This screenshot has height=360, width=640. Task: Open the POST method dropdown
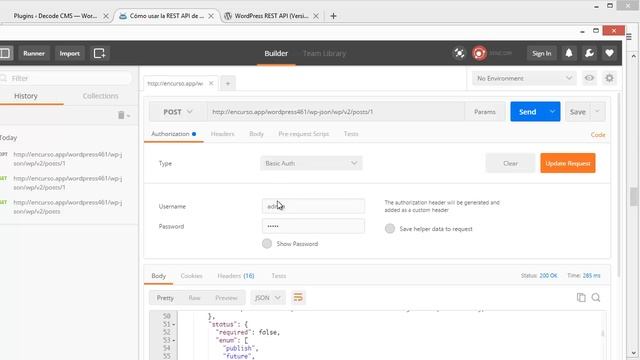[178, 112]
